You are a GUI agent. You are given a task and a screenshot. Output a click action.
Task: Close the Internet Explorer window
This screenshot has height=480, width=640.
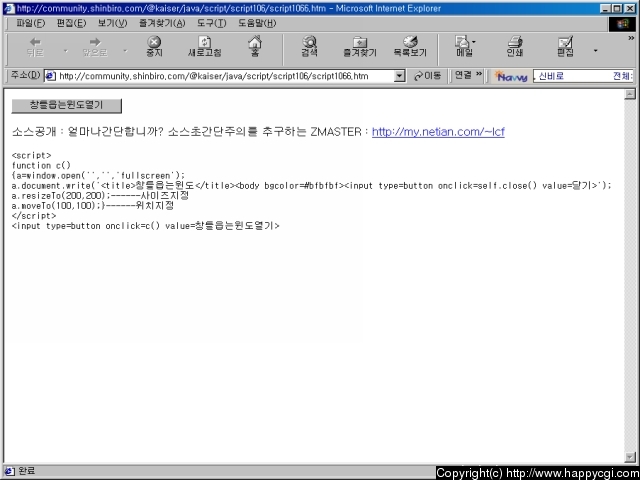point(630,8)
